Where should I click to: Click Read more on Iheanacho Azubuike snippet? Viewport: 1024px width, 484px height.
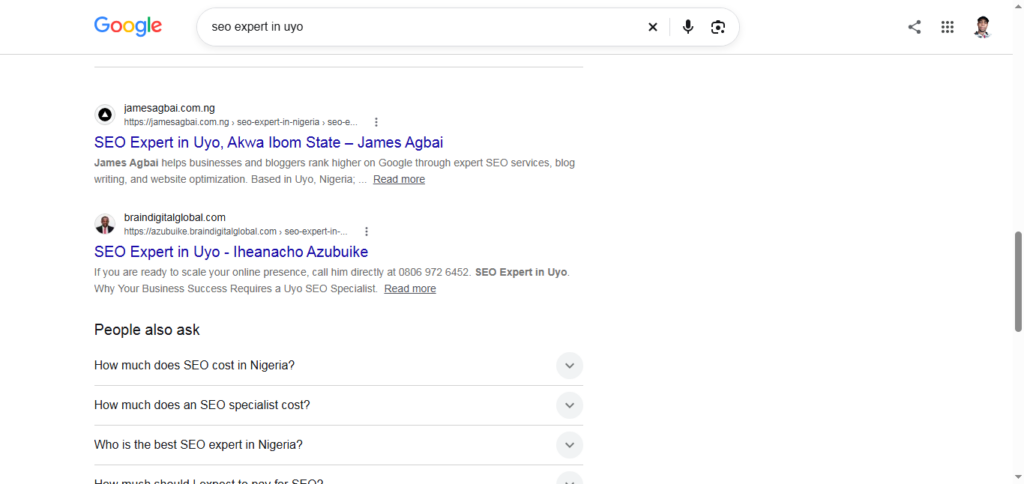point(410,288)
